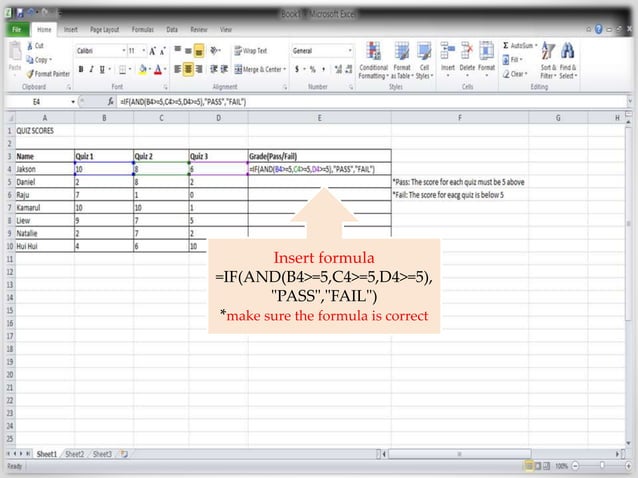Viewport: 638px width, 478px height.
Task: Switch to the Formulas tab
Action: pos(142,29)
